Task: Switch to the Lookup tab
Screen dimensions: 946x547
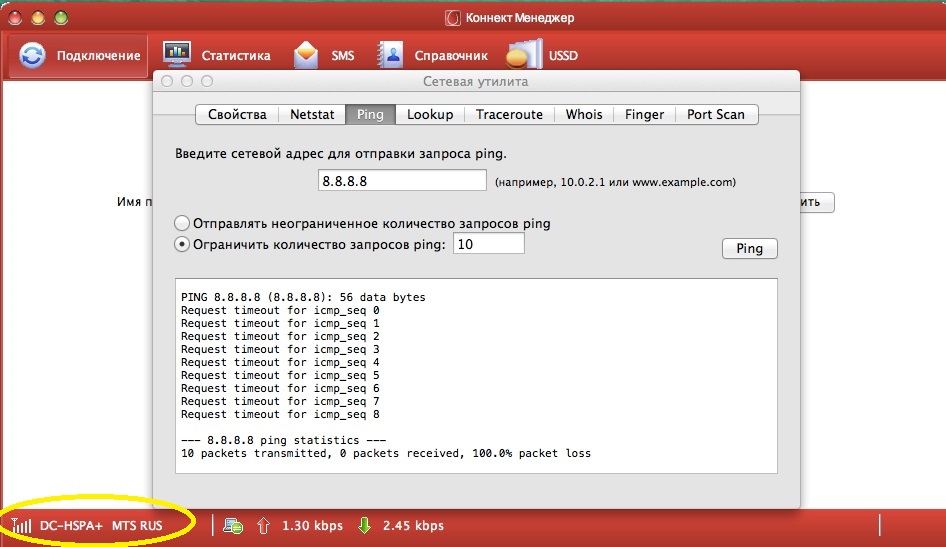Action: [430, 115]
